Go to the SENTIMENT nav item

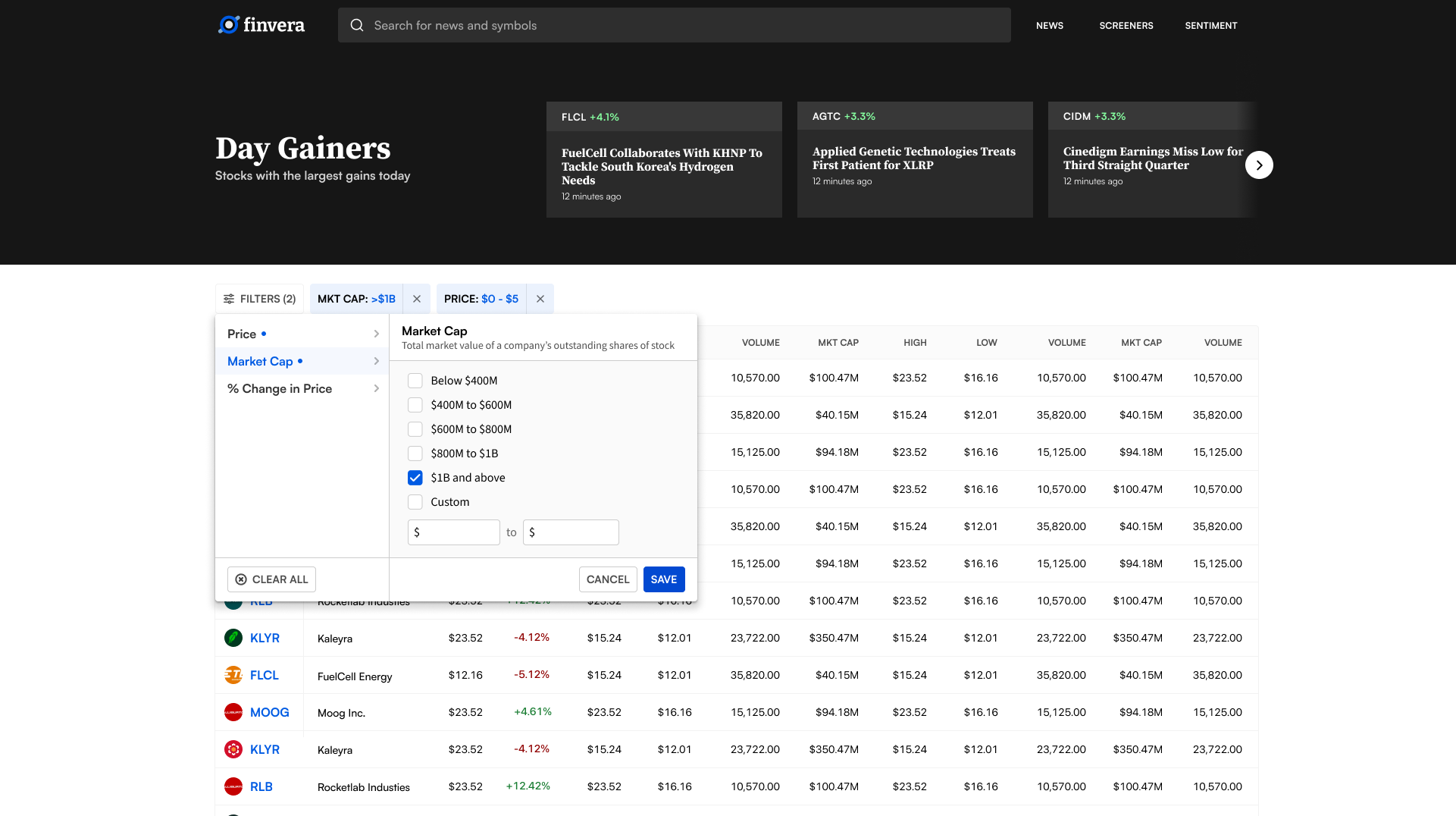[1210, 25]
